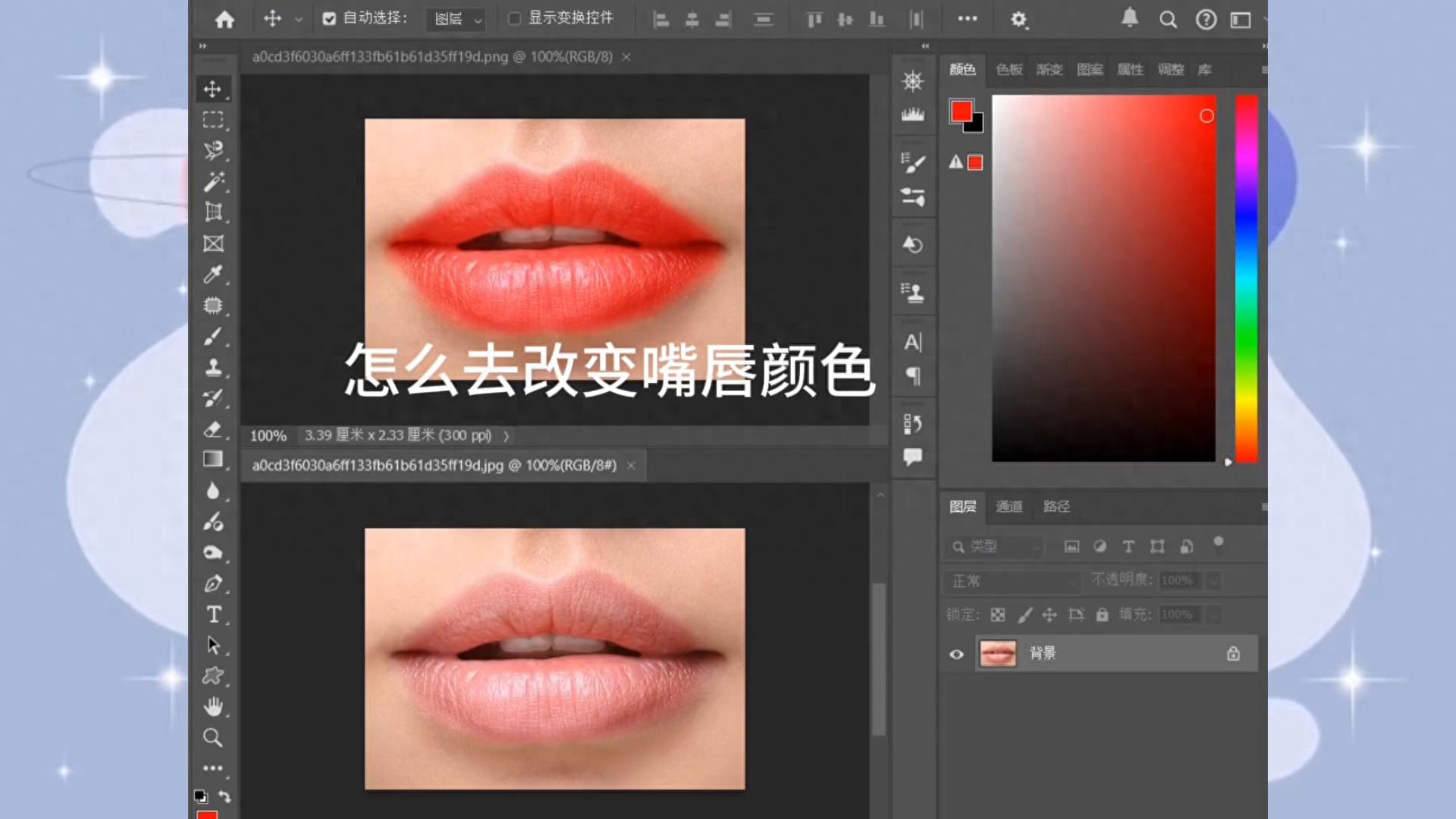The image size is (1456, 819).
Task: Select the Type tool
Action: pos(213,614)
